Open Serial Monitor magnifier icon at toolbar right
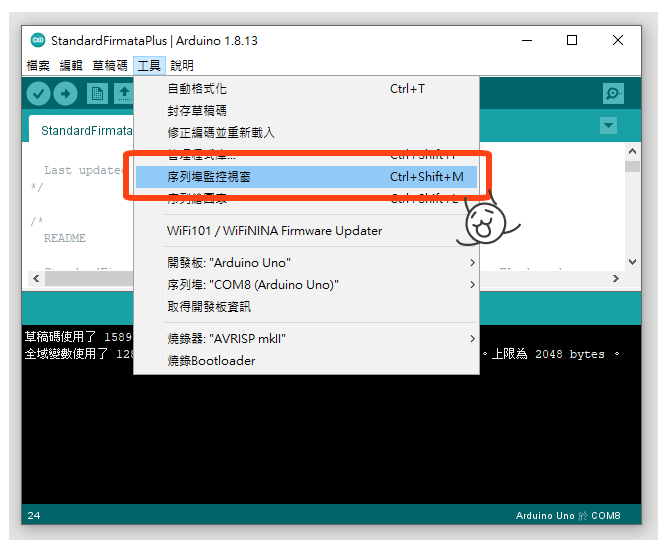Image resolution: width=668 pixels, height=551 pixels. [x=613, y=93]
